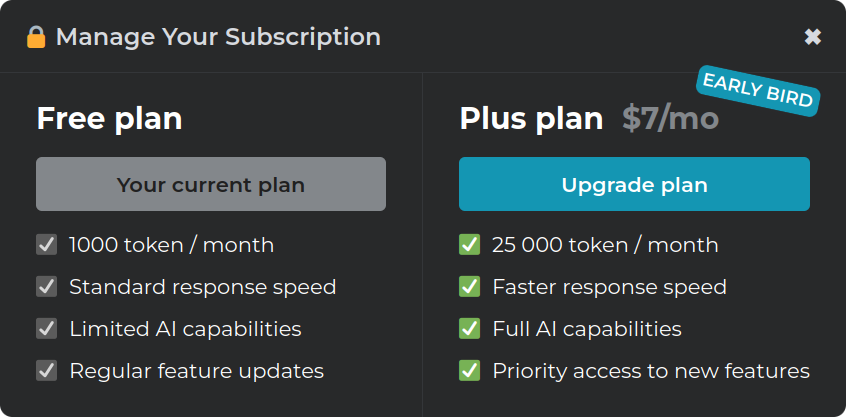Click the EARLY BIRD badge
Screen dimensions: 846x417
click(x=758, y=91)
